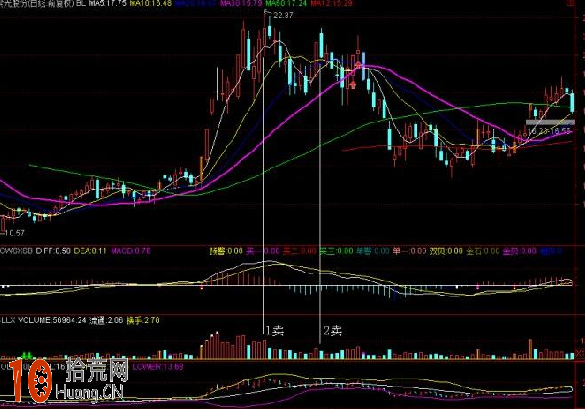Click the 流通 value in volume panel
Screen dimensions: 585x409
(x=106, y=320)
